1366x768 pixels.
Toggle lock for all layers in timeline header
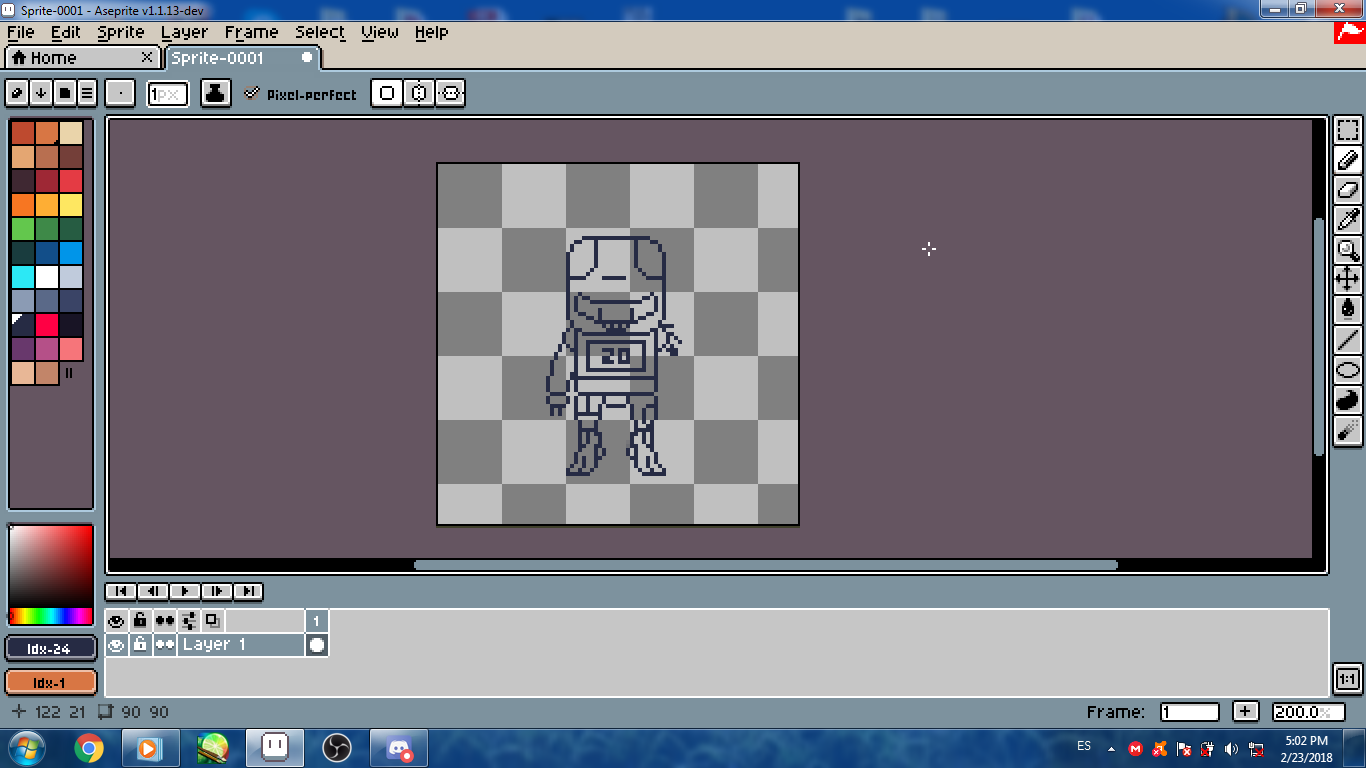coord(141,621)
